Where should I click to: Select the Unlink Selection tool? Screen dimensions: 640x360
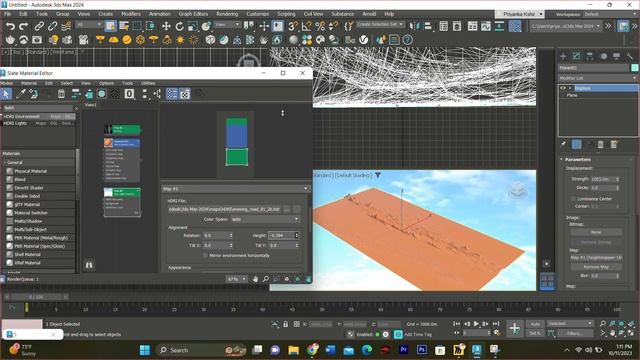pyautogui.click(x=52, y=27)
